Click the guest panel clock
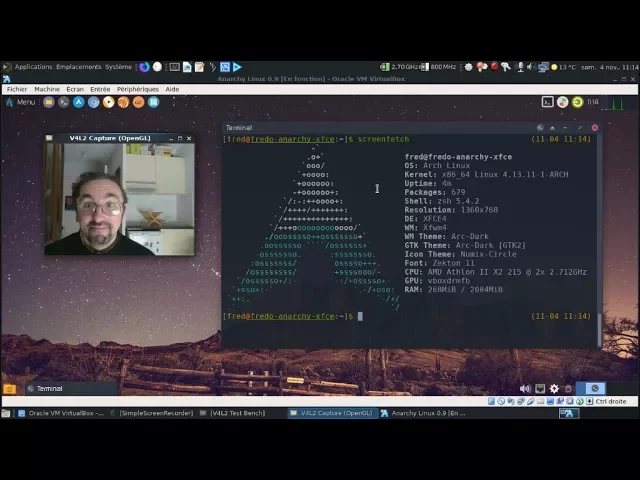This screenshot has width=640, height=480. tap(593, 102)
